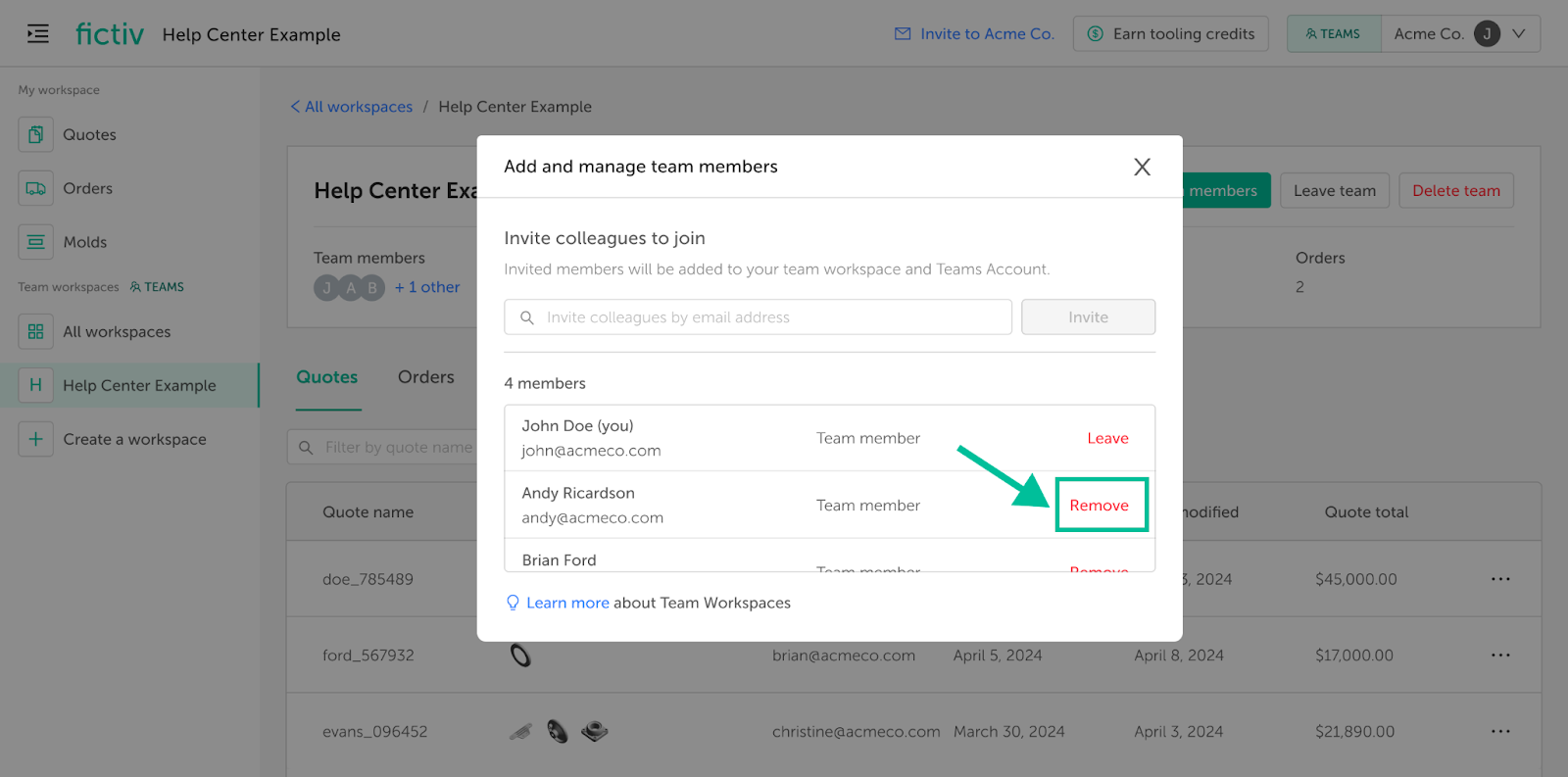Click the partly hidden members button
The image size is (1568, 777).
1226,190
